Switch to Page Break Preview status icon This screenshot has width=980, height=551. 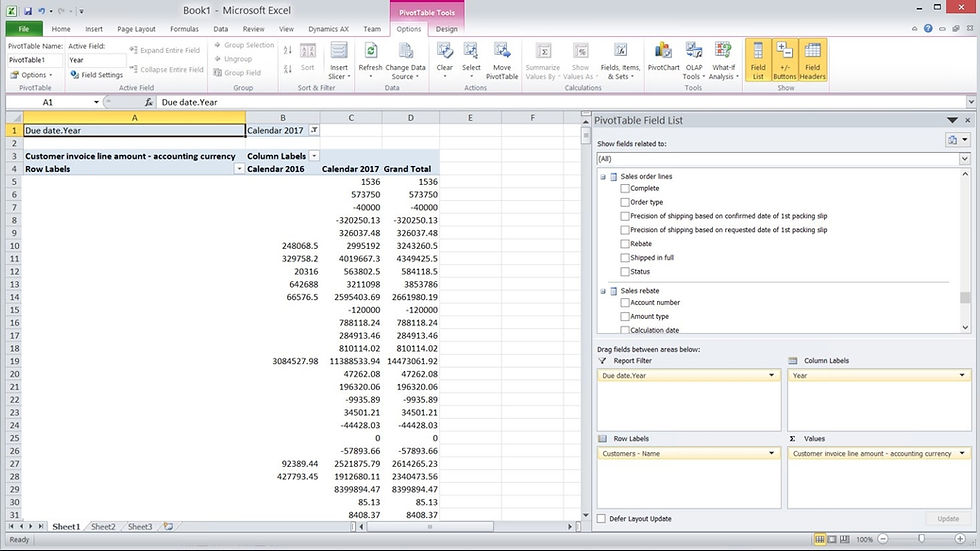pyautogui.click(x=844, y=539)
